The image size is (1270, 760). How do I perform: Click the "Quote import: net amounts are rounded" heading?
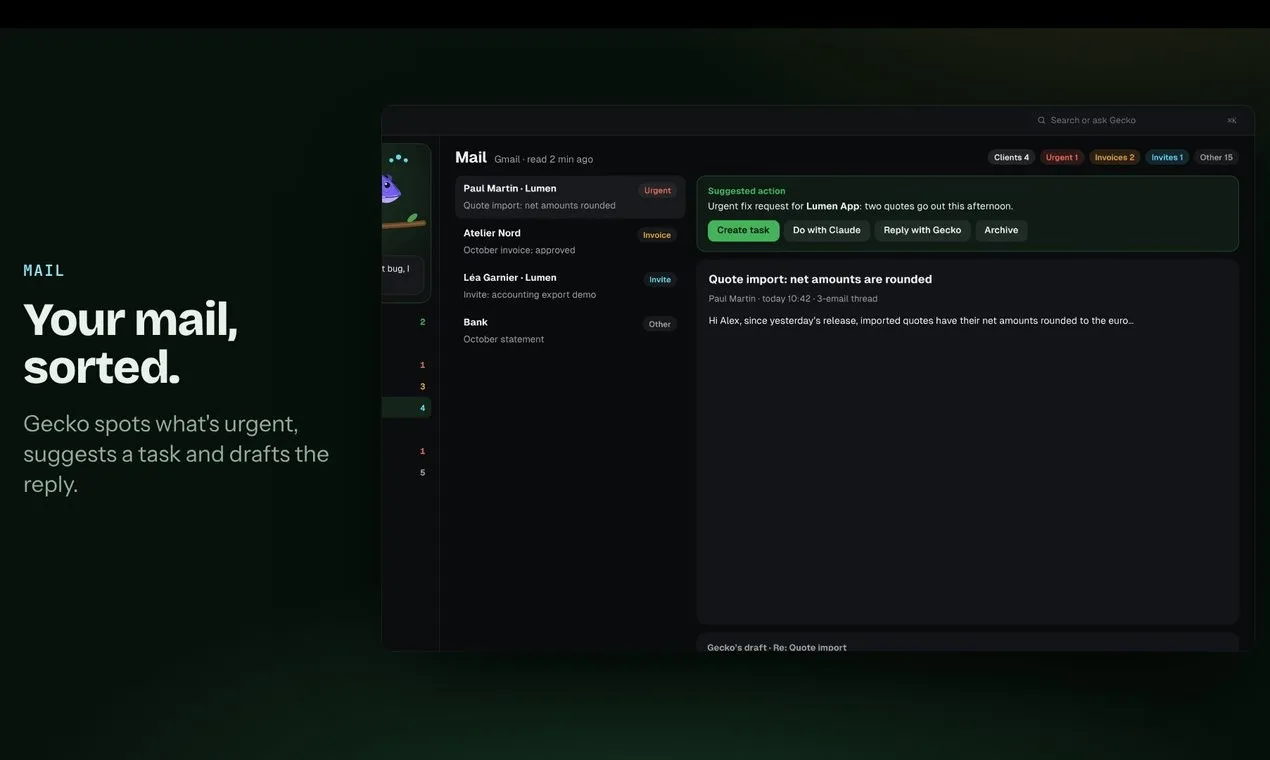(820, 279)
